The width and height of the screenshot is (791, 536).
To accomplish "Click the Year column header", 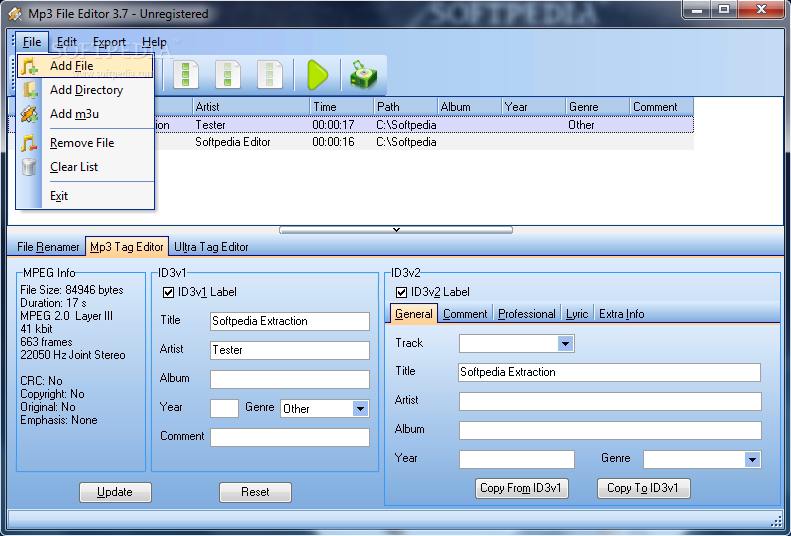I will coord(534,107).
